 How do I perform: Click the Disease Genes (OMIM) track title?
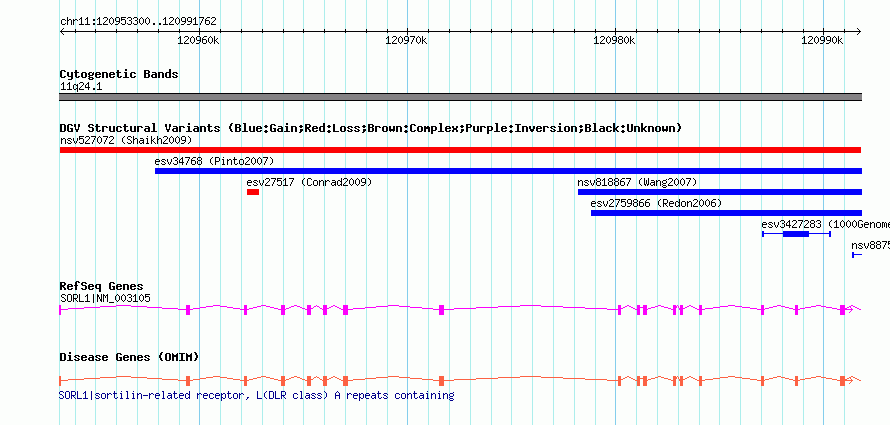point(129,357)
